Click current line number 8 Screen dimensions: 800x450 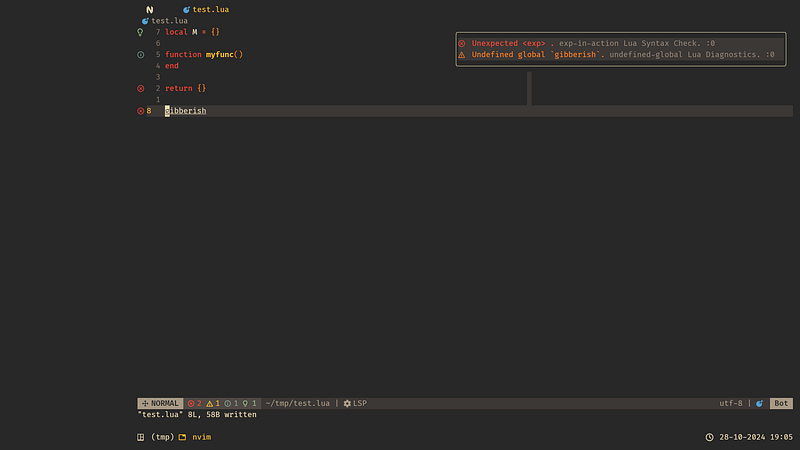tap(149, 111)
